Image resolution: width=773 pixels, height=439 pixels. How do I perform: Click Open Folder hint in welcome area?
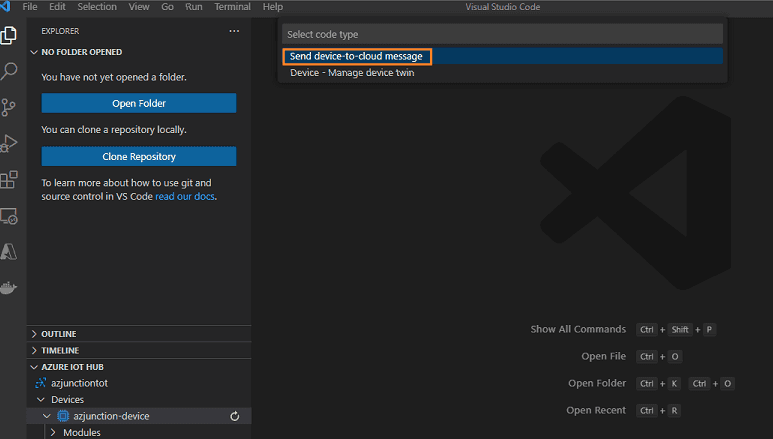coord(597,383)
